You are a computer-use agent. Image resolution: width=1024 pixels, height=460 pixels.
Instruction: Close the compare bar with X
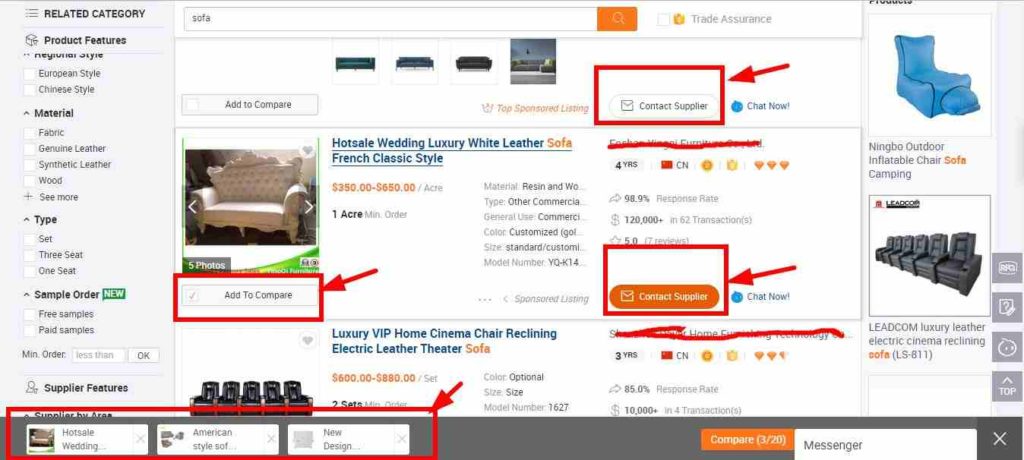pos(1000,438)
